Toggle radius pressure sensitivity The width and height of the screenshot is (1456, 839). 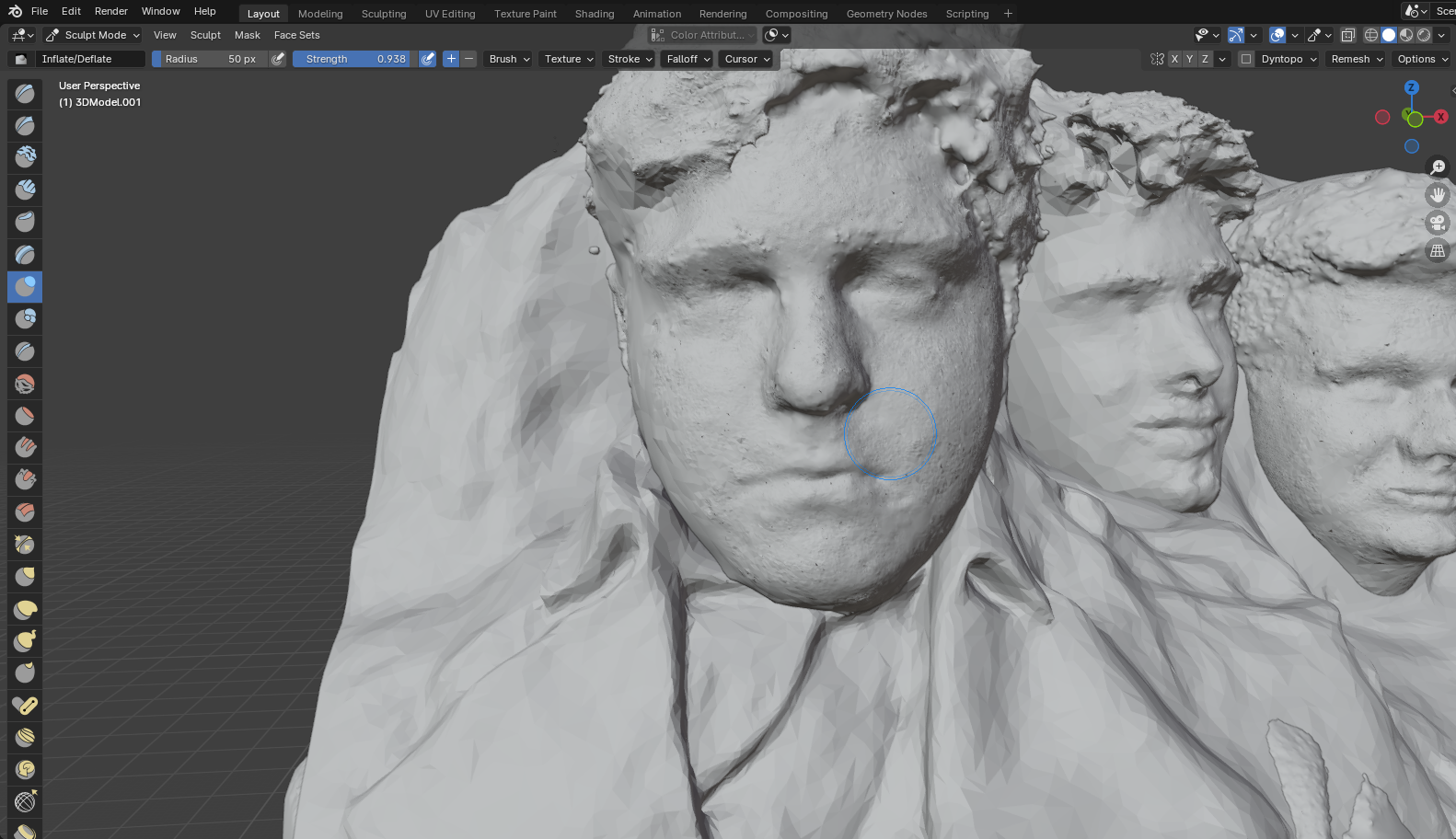pos(278,59)
